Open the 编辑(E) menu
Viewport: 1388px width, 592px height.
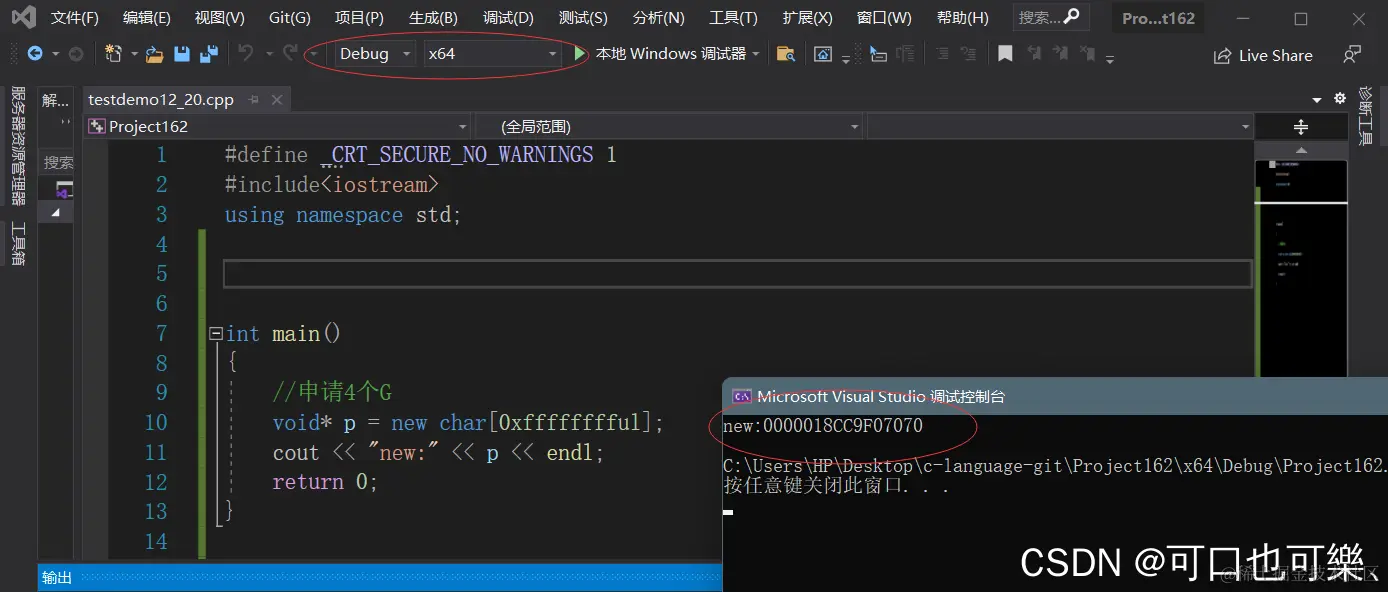click(147, 17)
